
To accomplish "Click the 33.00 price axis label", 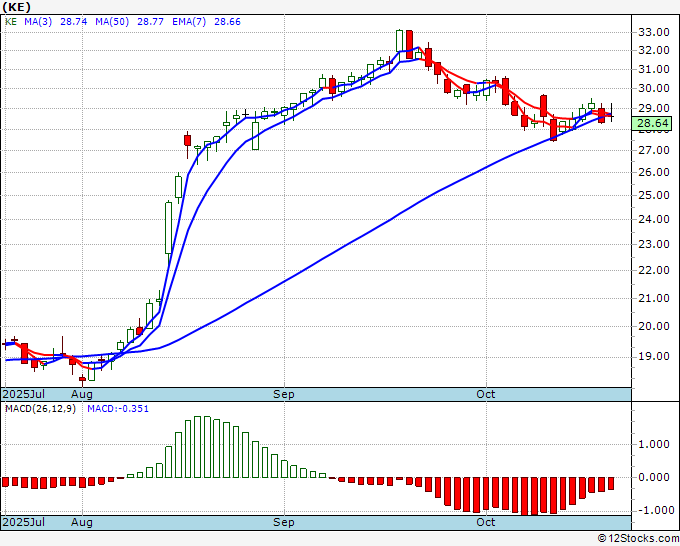I will 654,32.
